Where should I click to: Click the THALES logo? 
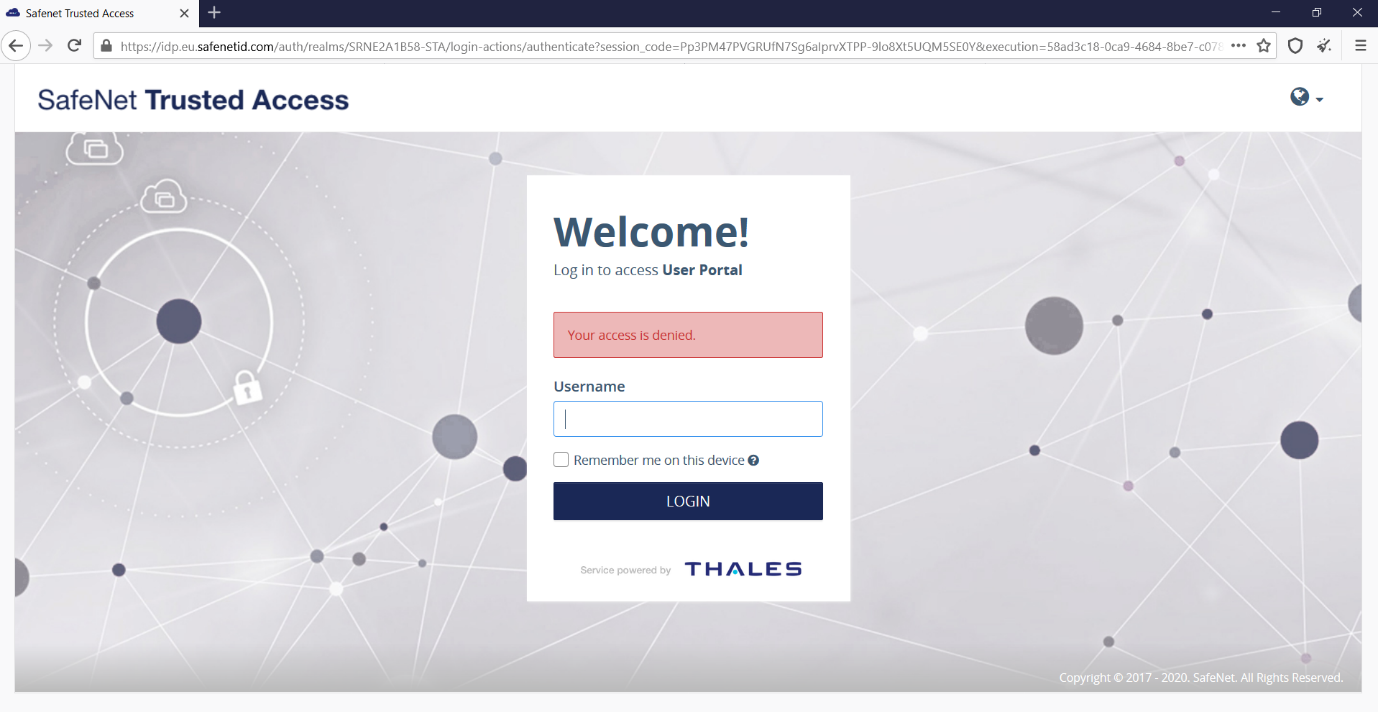tap(743, 569)
